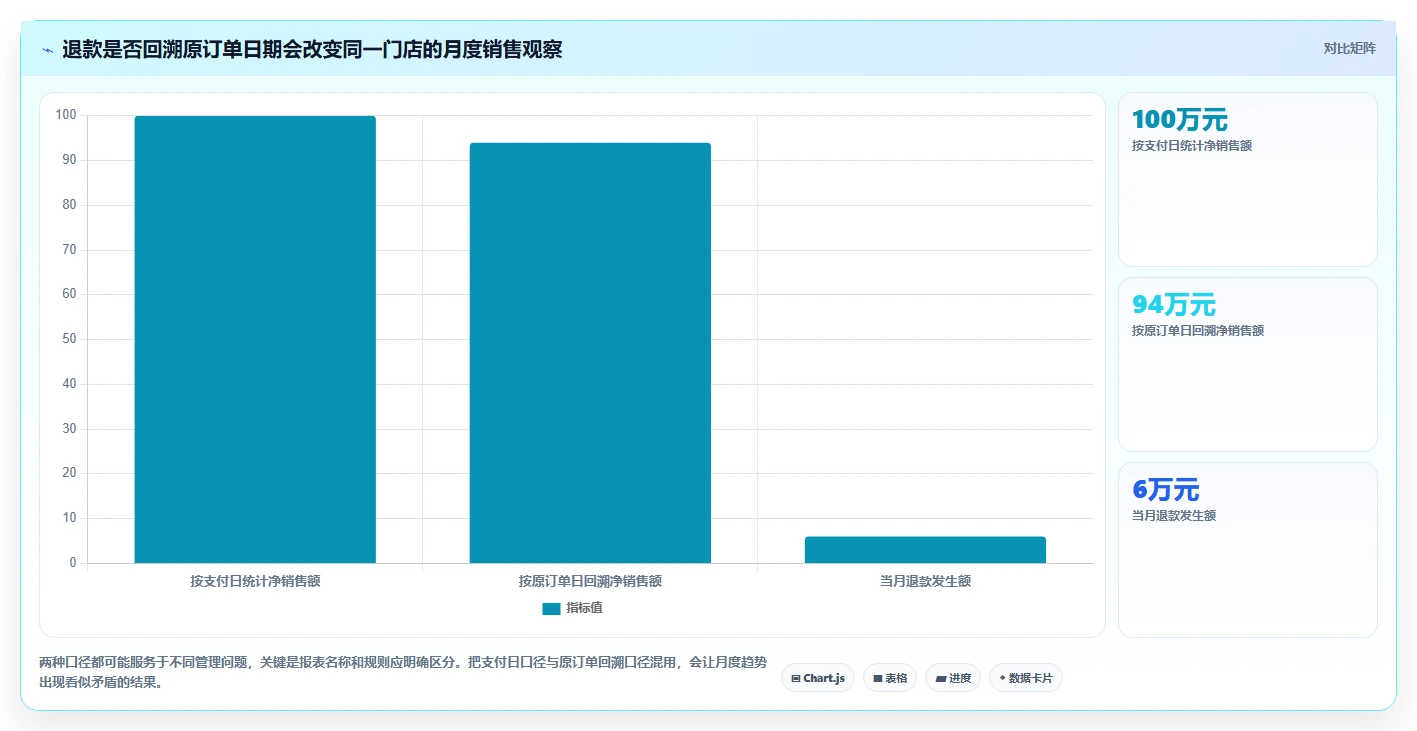
Task: Click the y-axis value 50
Action: [69, 339]
